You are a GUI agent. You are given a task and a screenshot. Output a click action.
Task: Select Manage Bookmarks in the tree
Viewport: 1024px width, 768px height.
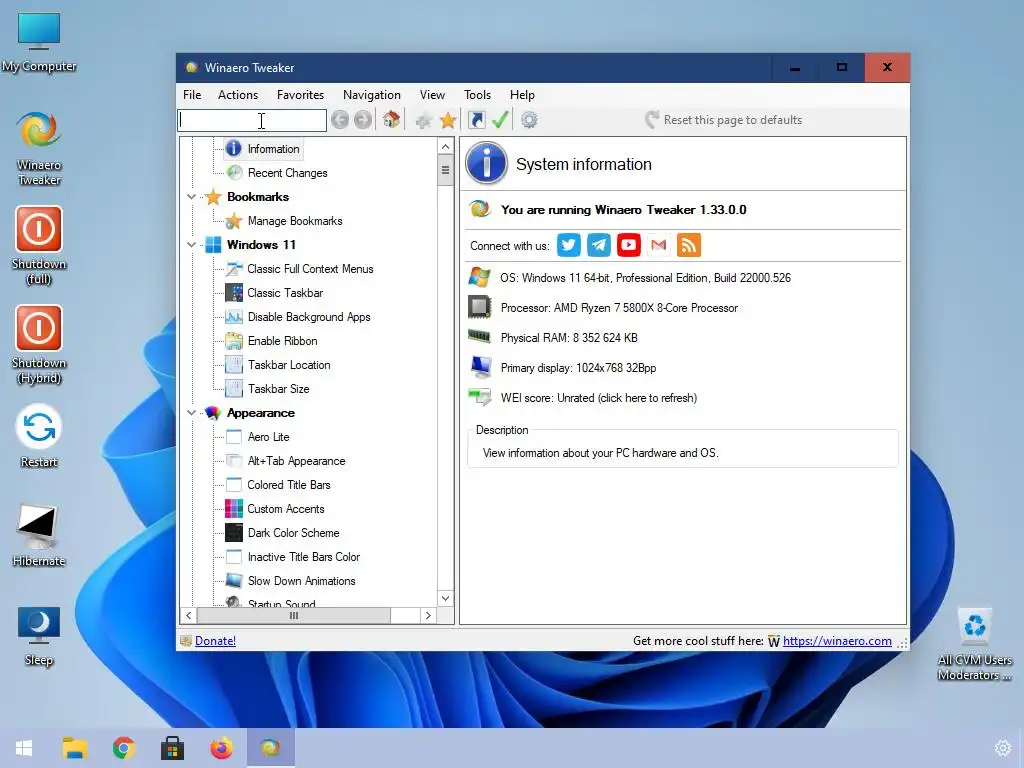coord(284,221)
